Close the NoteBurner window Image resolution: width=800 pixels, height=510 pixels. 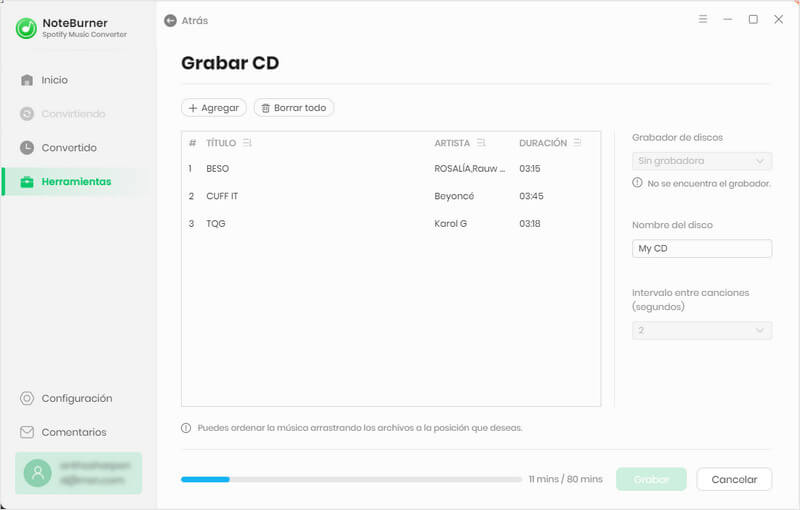coord(779,19)
